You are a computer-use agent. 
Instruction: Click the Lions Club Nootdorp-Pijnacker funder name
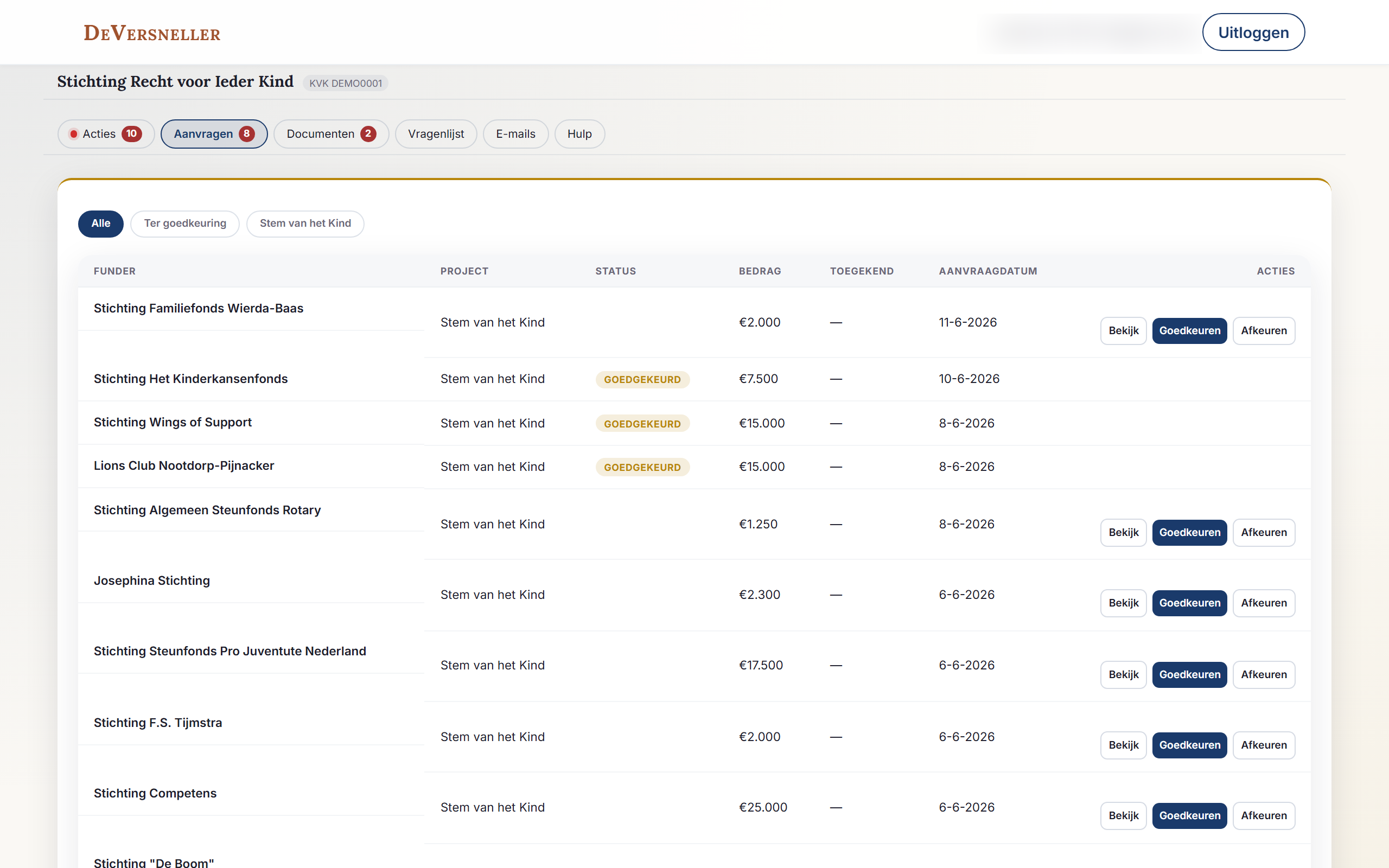(184, 465)
